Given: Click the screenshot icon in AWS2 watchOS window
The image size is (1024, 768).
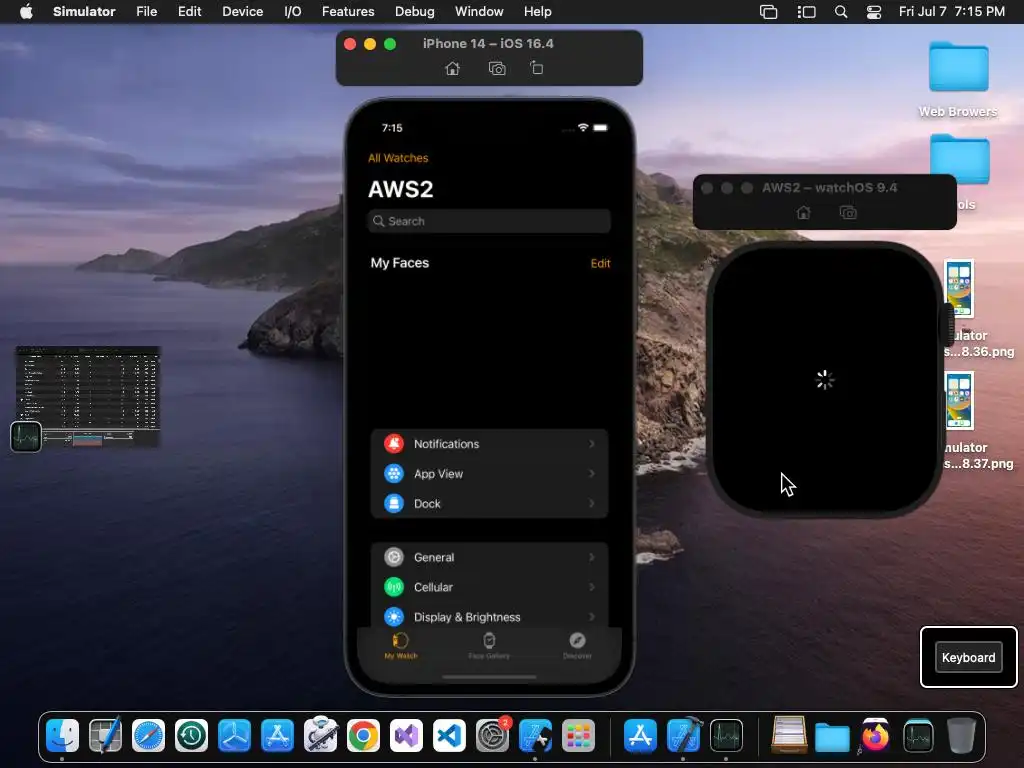Looking at the screenshot, I should point(848,213).
